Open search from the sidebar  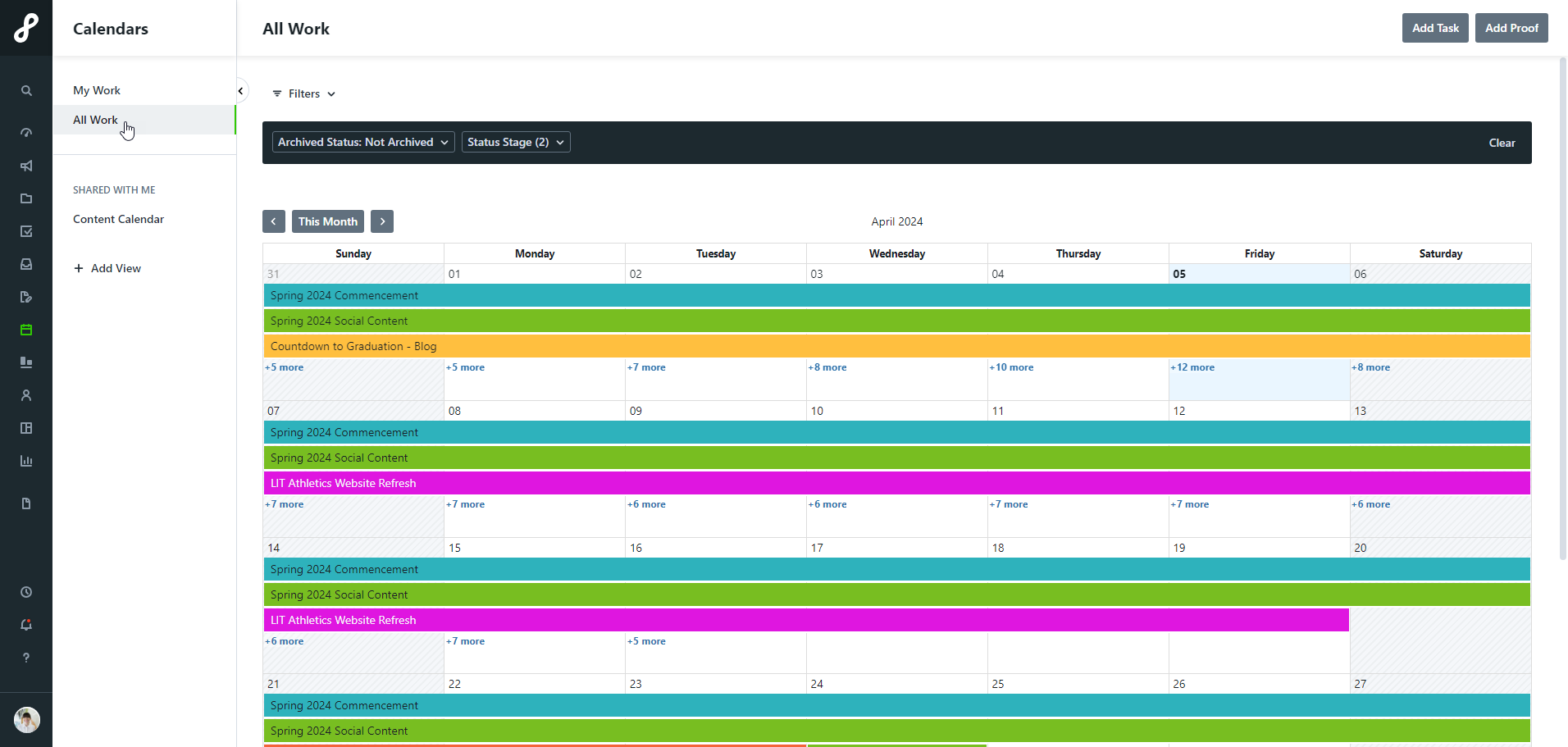click(26, 91)
